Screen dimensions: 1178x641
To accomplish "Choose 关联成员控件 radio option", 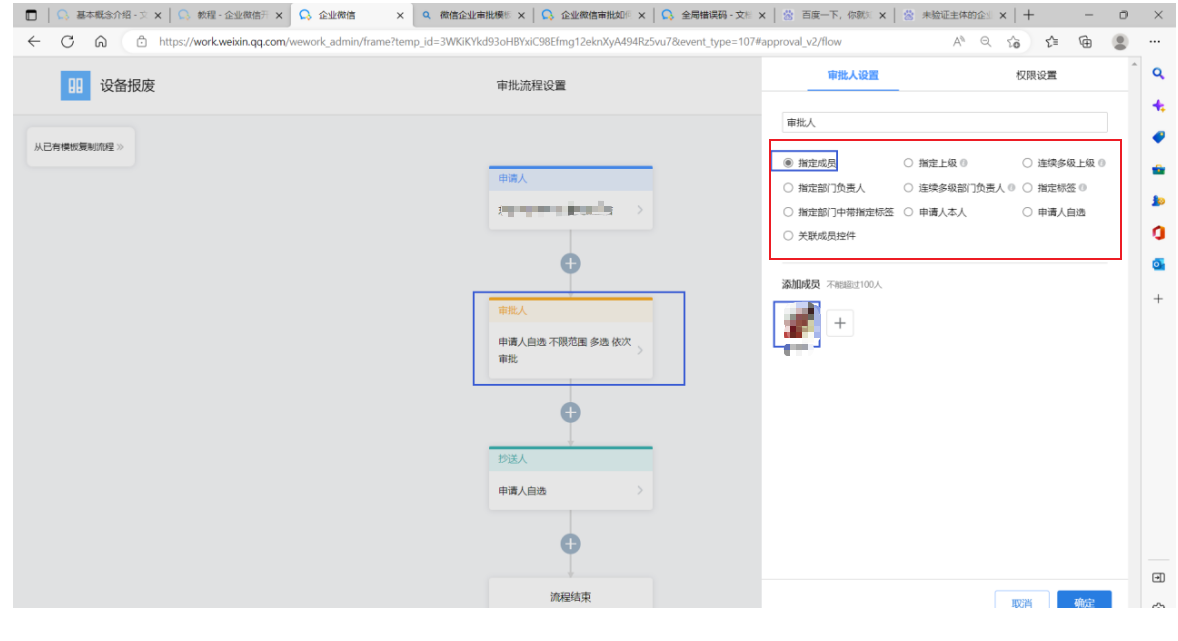I will pyautogui.click(x=788, y=236).
